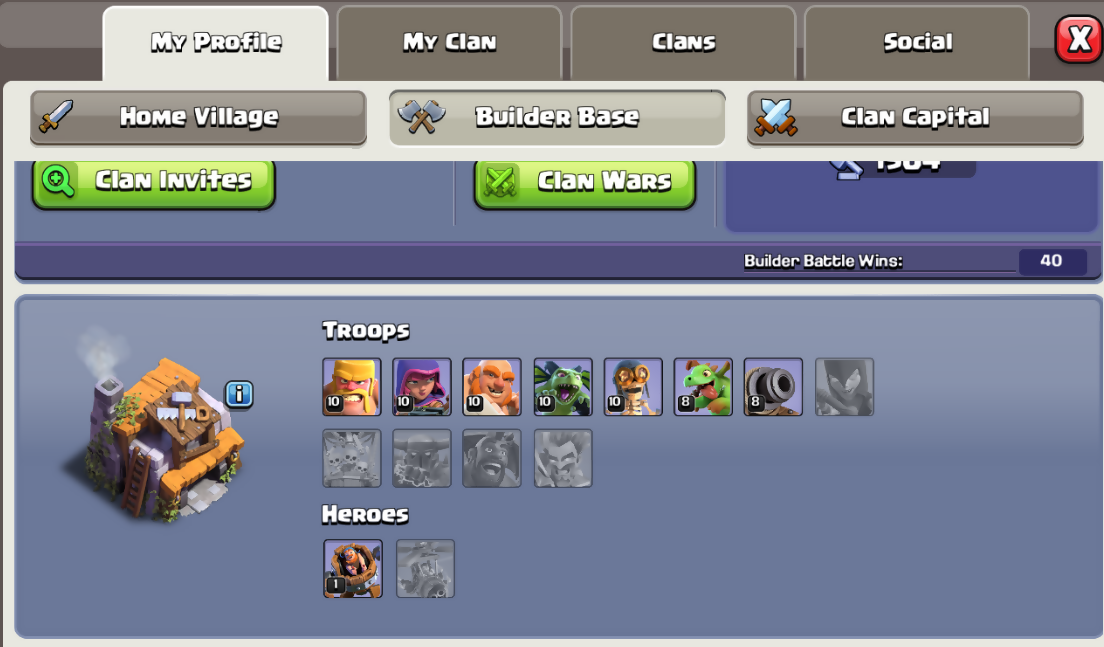The height and width of the screenshot is (647, 1104).
Task: Select the Bomber troop icon
Action: point(633,387)
